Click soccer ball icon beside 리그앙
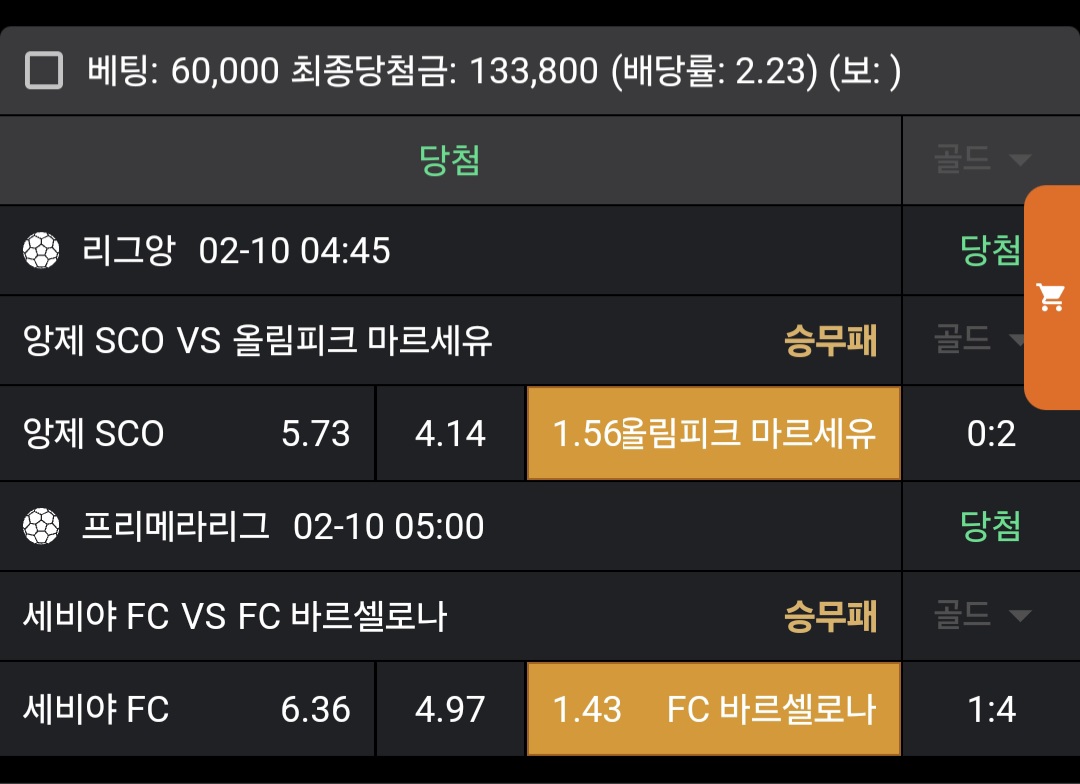Viewport: 1080px width, 784px height. pos(41,250)
